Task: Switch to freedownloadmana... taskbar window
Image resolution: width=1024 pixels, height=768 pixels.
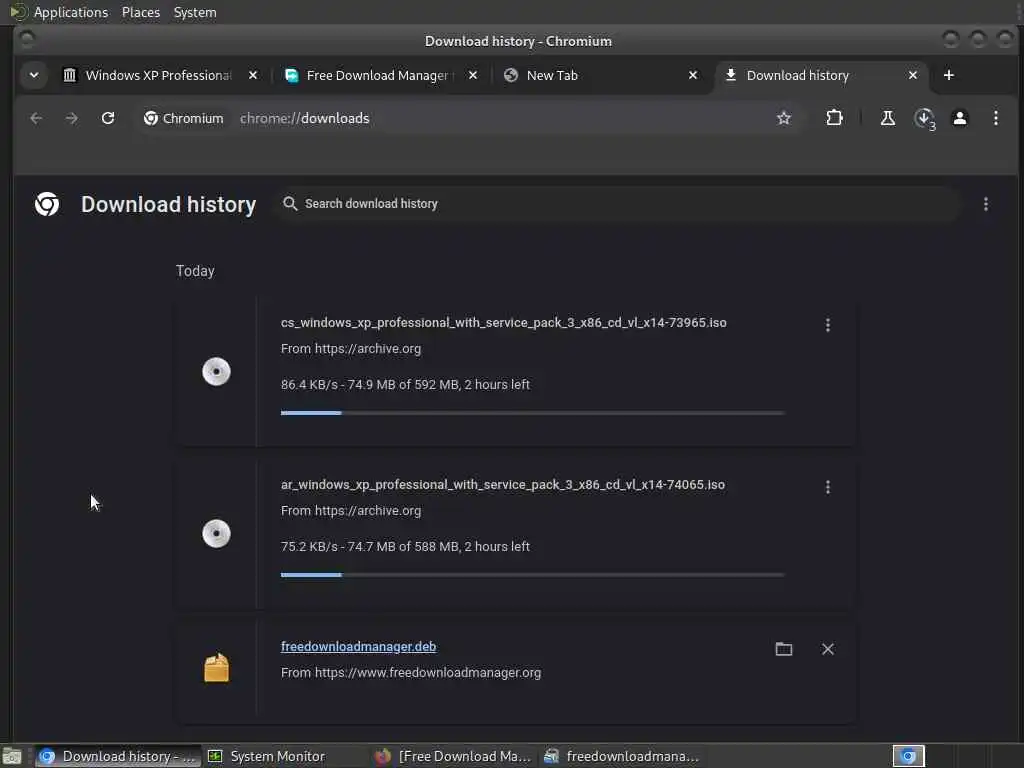Action: coord(622,756)
